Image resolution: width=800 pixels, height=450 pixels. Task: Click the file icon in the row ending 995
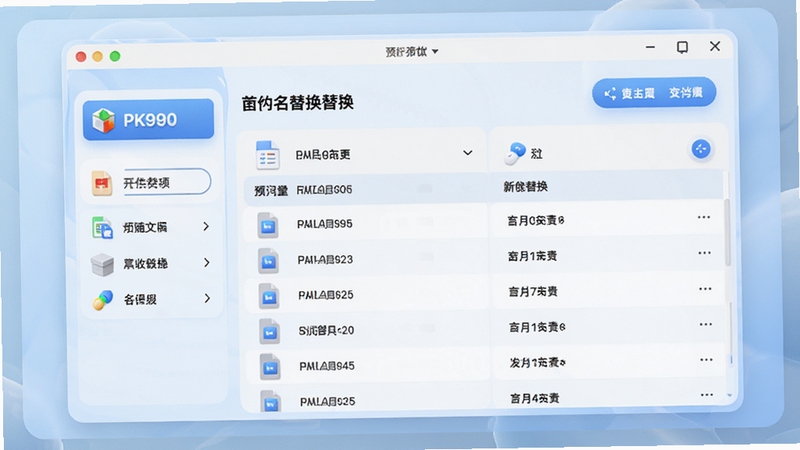click(x=268, y=226)
